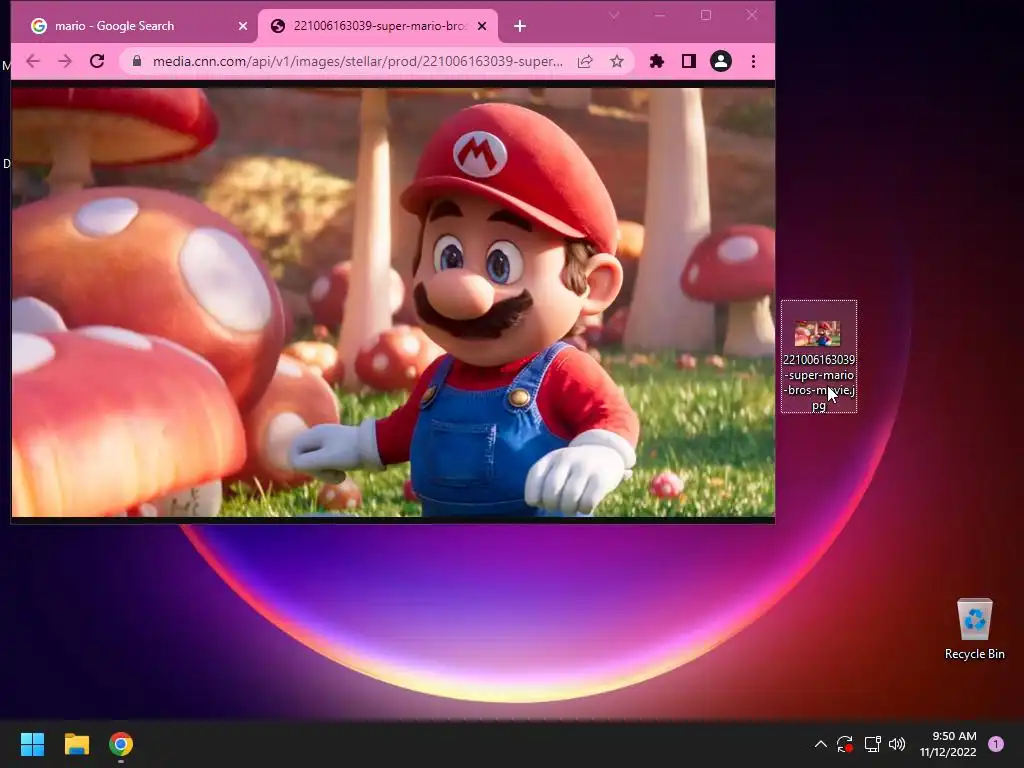1024x768 pixels.
Task: Open Chrome's three-dot menu
Action: click(x=754, y=61)
